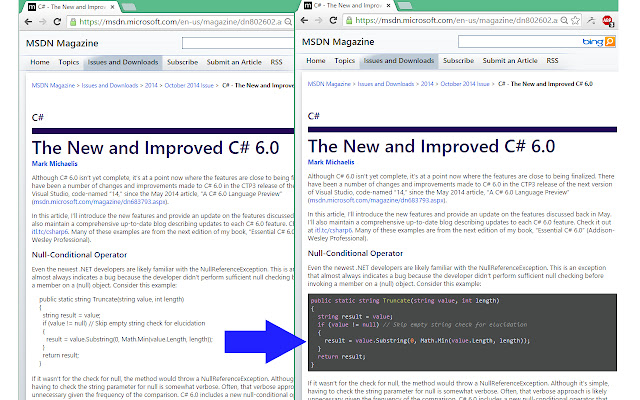The image size is (640, 400).
Task: Open Topics in the right window navigation
Action: tap(344, 61)
